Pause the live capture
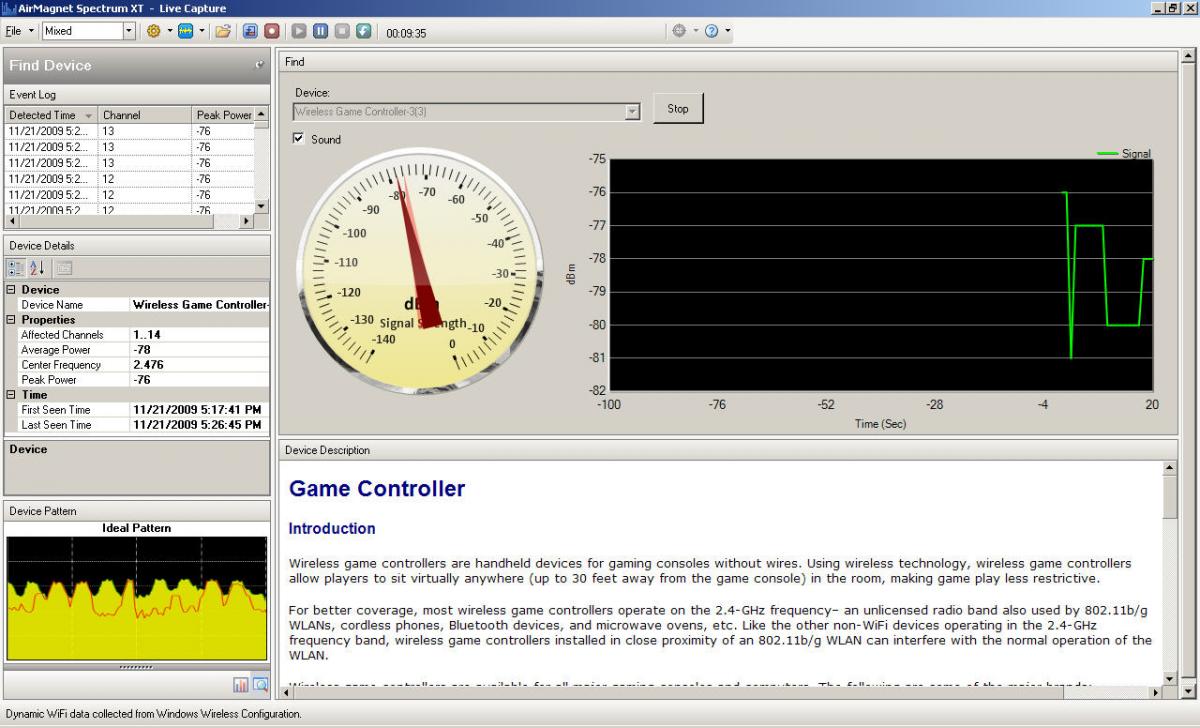 [320, 31]
